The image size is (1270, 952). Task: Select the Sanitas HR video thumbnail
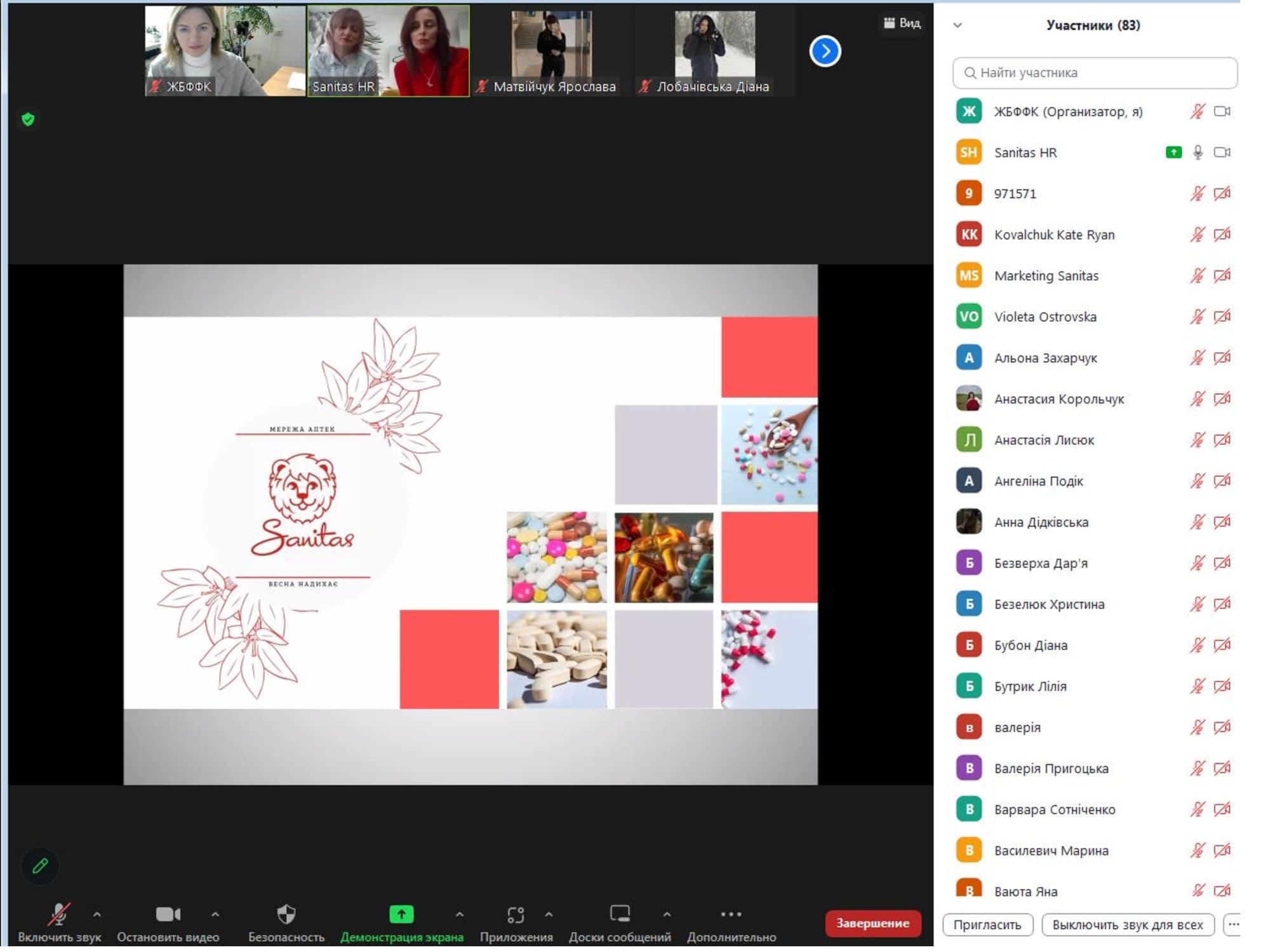(x=389, y=51)
